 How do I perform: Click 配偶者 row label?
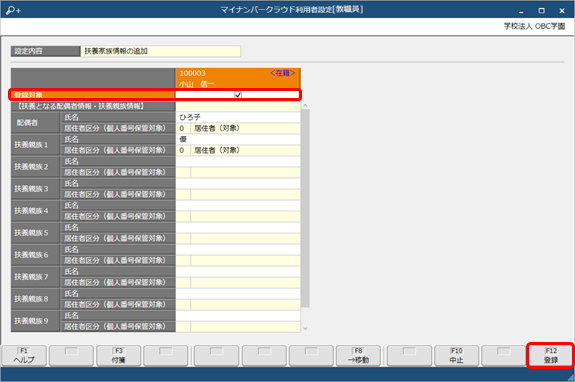coord(35,123)
